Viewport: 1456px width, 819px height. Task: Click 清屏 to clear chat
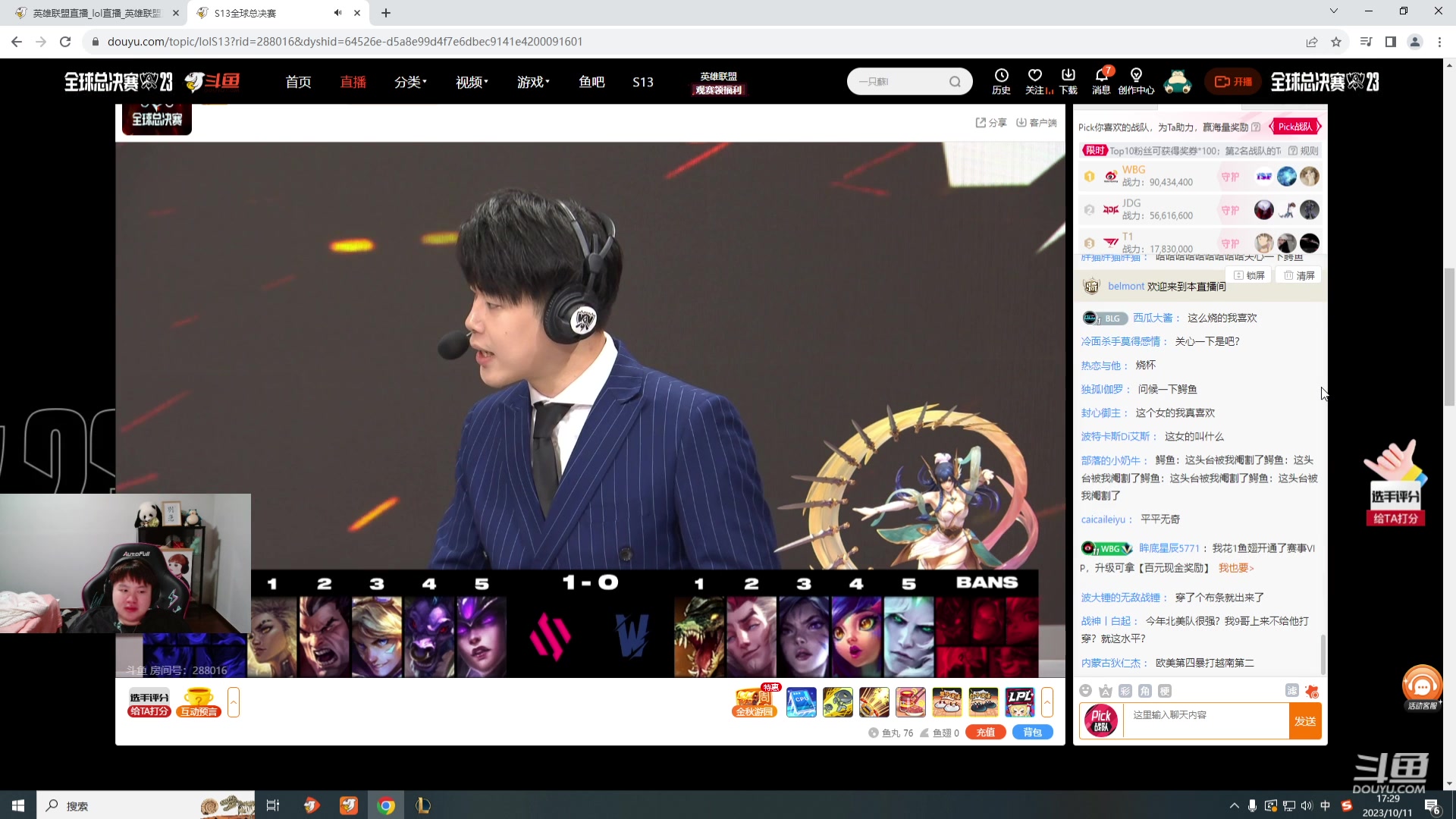(x=1299, y=275)
